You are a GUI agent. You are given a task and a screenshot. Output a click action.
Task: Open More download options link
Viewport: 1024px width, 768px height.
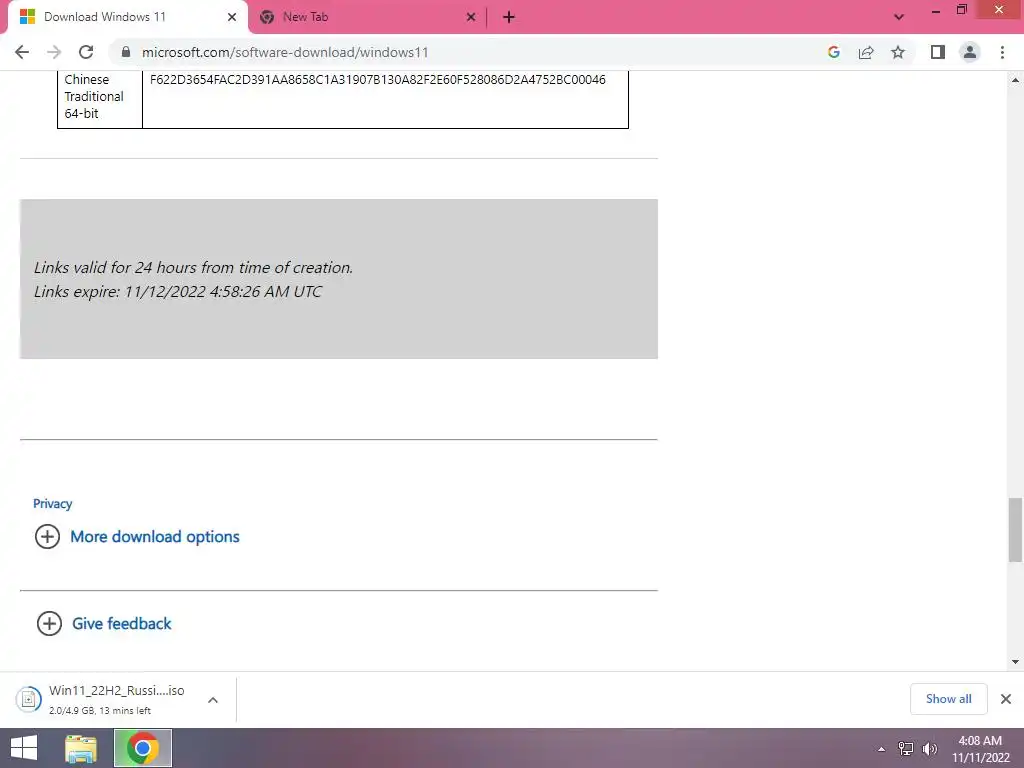(155, 537)
